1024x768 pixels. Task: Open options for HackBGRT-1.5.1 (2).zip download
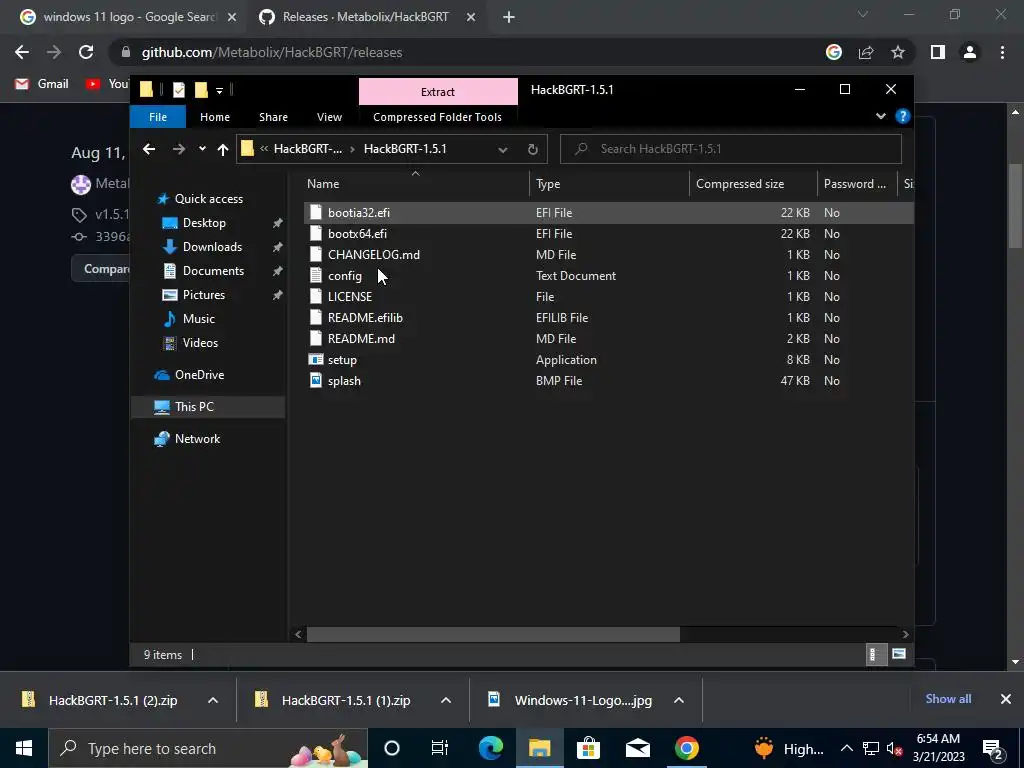coord(213,700)
